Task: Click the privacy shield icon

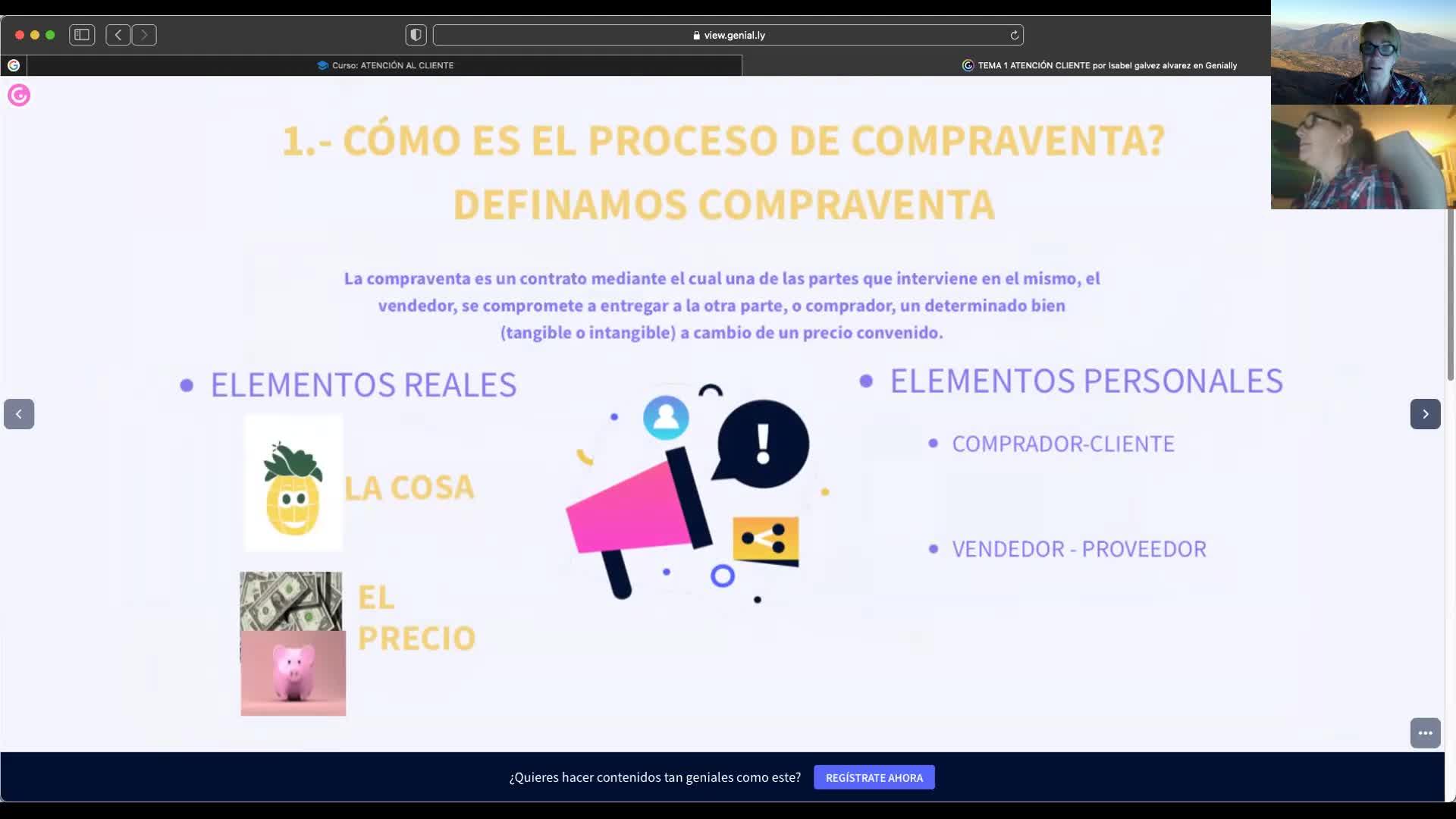Action: tap(416, 35)
